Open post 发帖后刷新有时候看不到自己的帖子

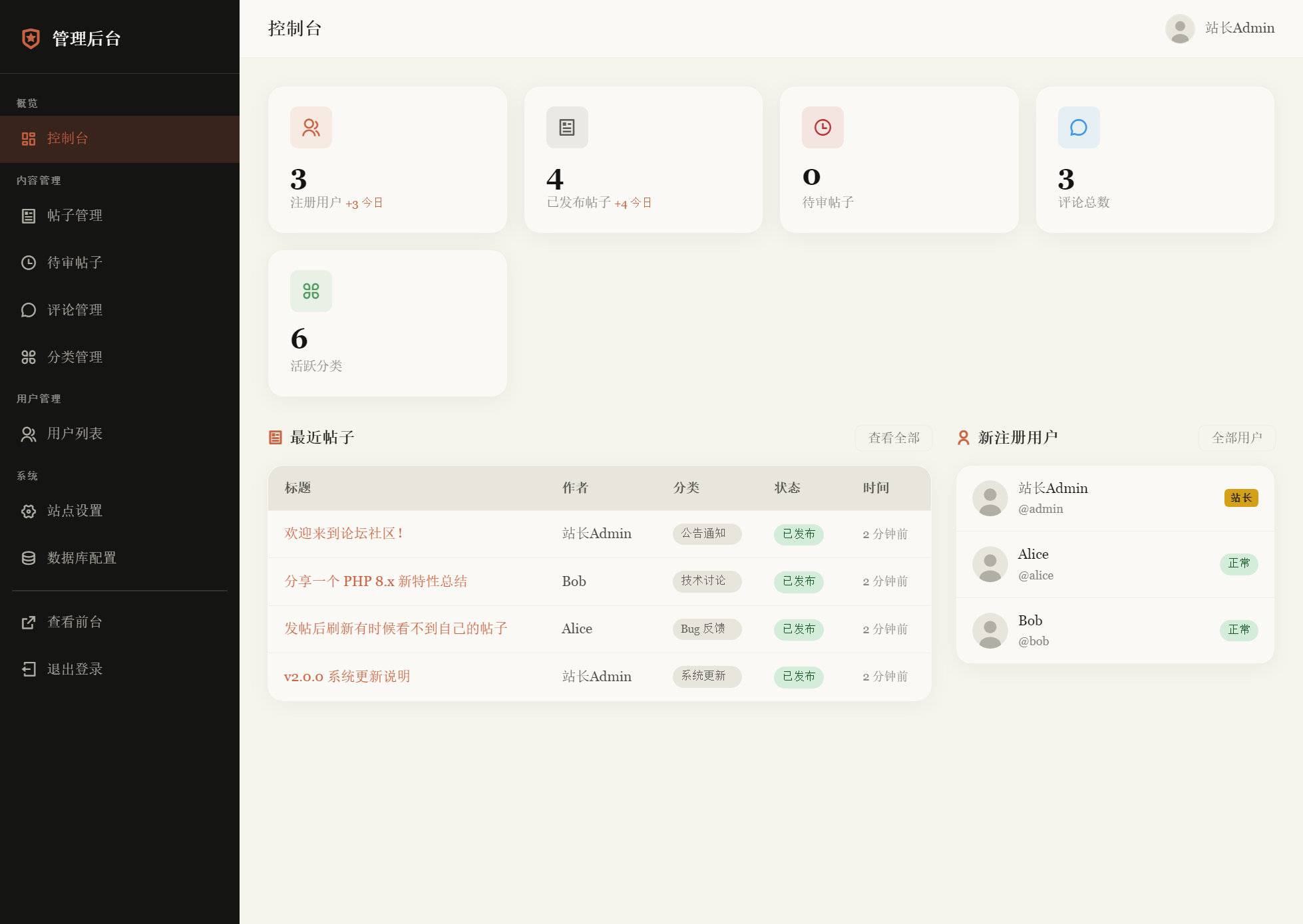click(396, 629)
